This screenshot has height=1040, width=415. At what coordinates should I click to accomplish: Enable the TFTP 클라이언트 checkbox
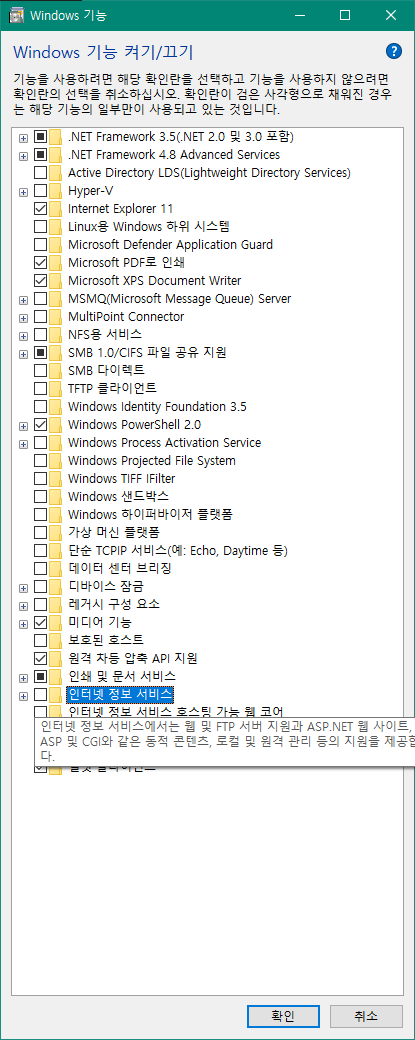click(40, 388)
